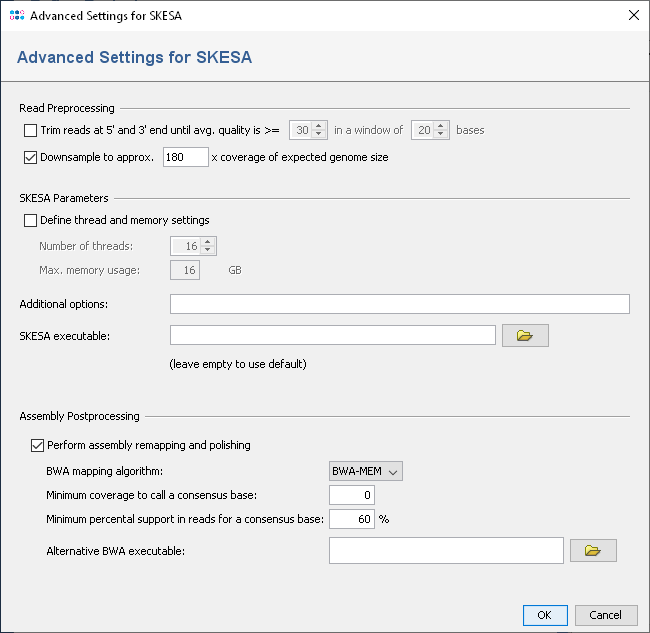
Task: Cancel the advanced settings dialog
Action: (605, 615)
